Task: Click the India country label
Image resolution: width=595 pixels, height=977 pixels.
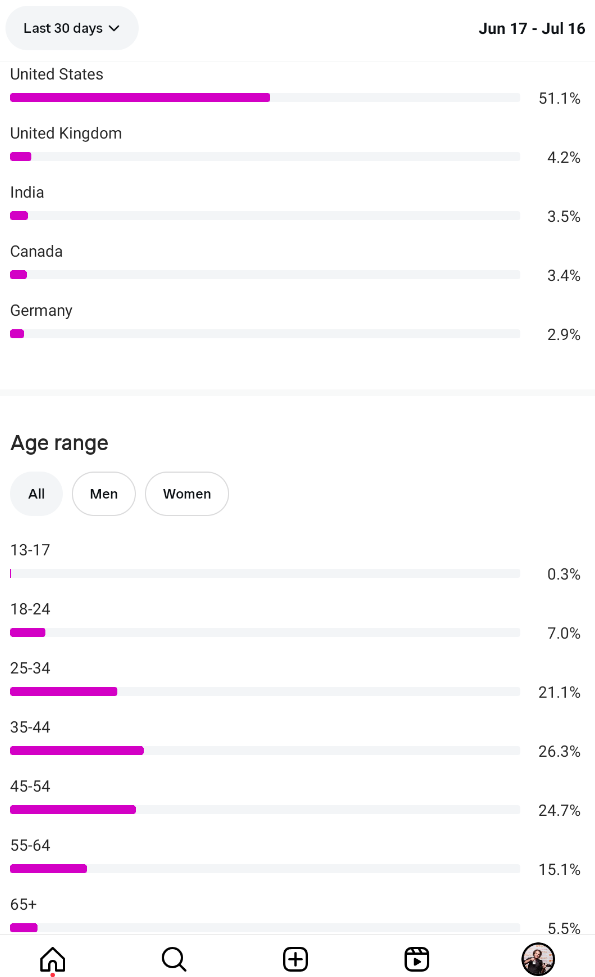Action: 27,193
